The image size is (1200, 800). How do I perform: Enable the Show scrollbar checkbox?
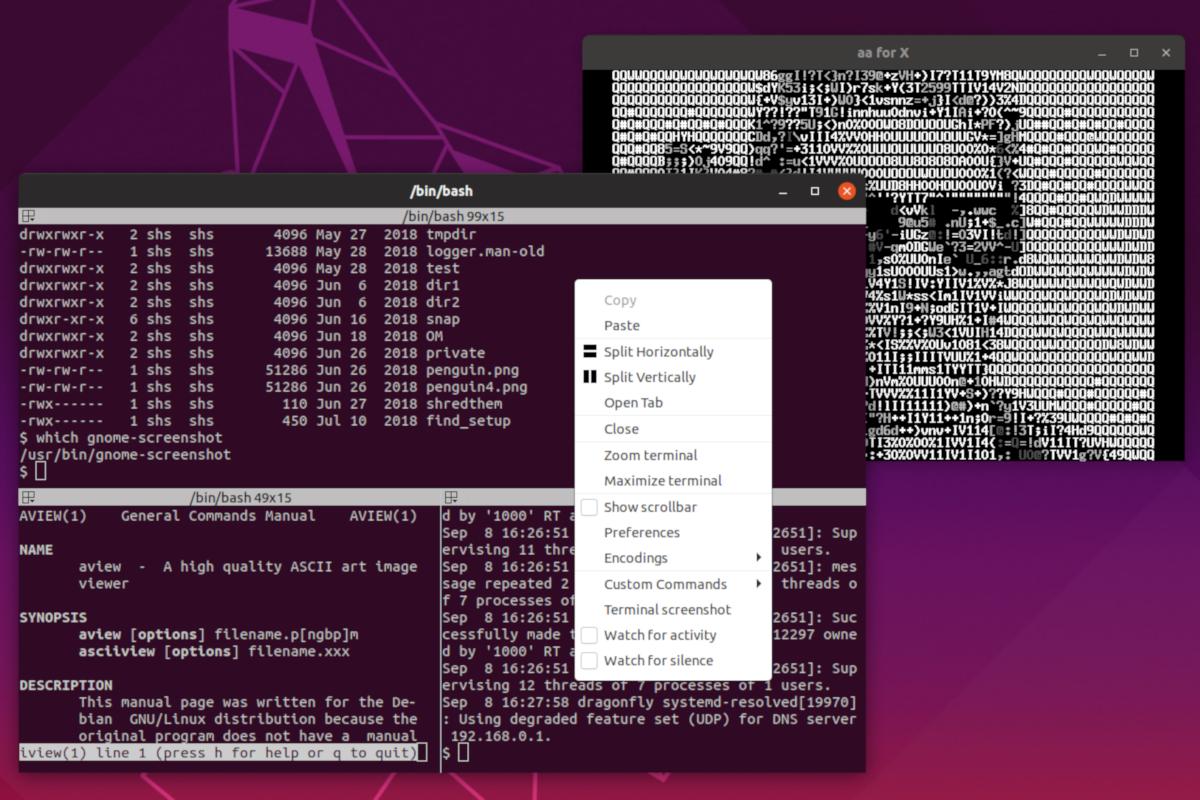pyautogui.click(x=590, y=507)
